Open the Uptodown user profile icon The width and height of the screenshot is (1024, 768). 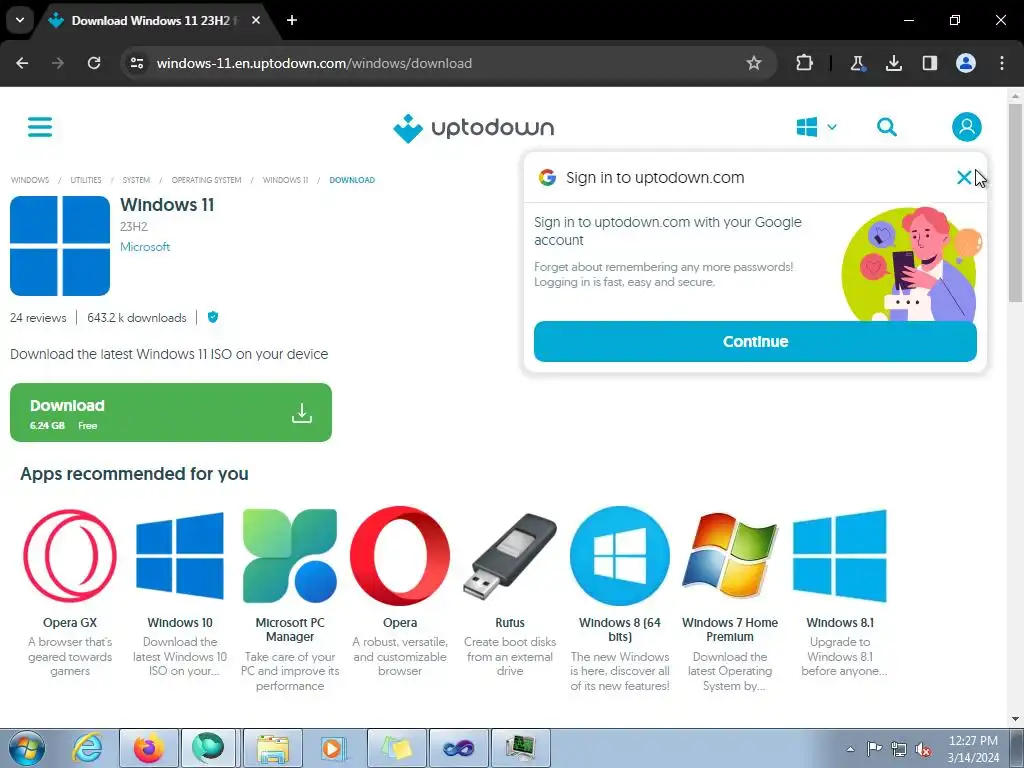[967, 127]
